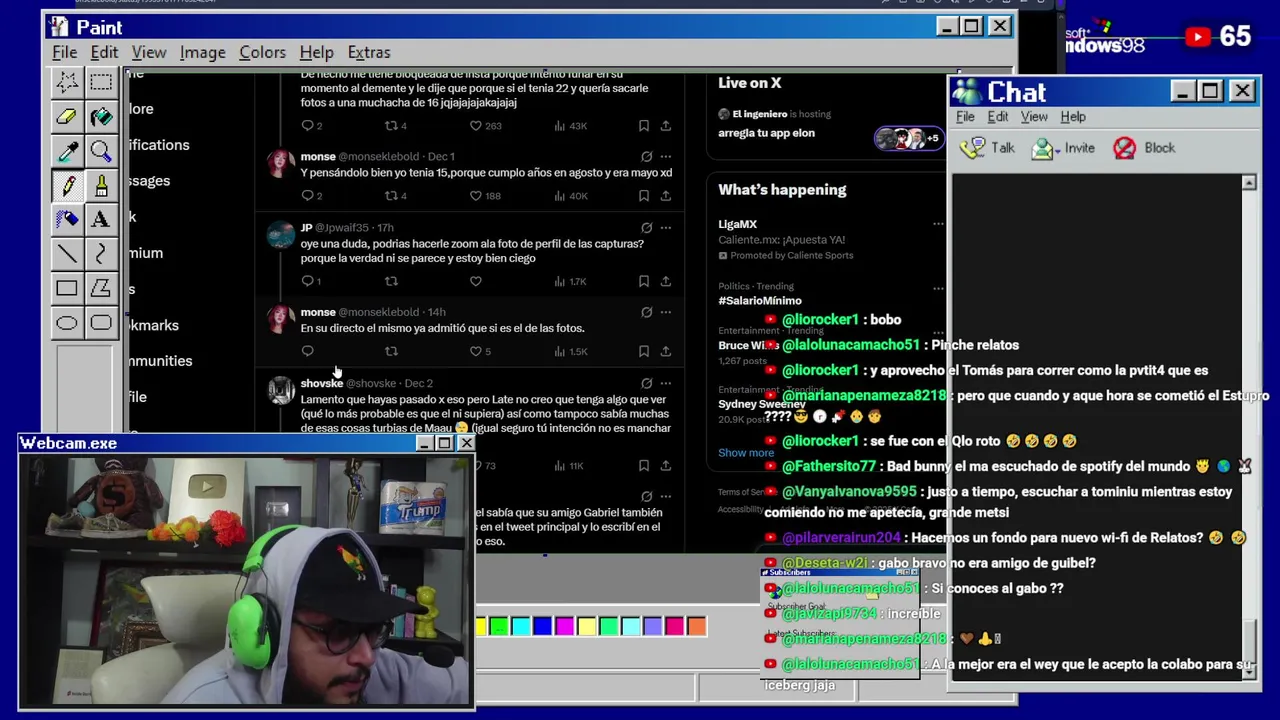Select the rectangular Select tool in Paint
Image resolution: width=1280 pixels, height=720 pixels.
[101, 82]
